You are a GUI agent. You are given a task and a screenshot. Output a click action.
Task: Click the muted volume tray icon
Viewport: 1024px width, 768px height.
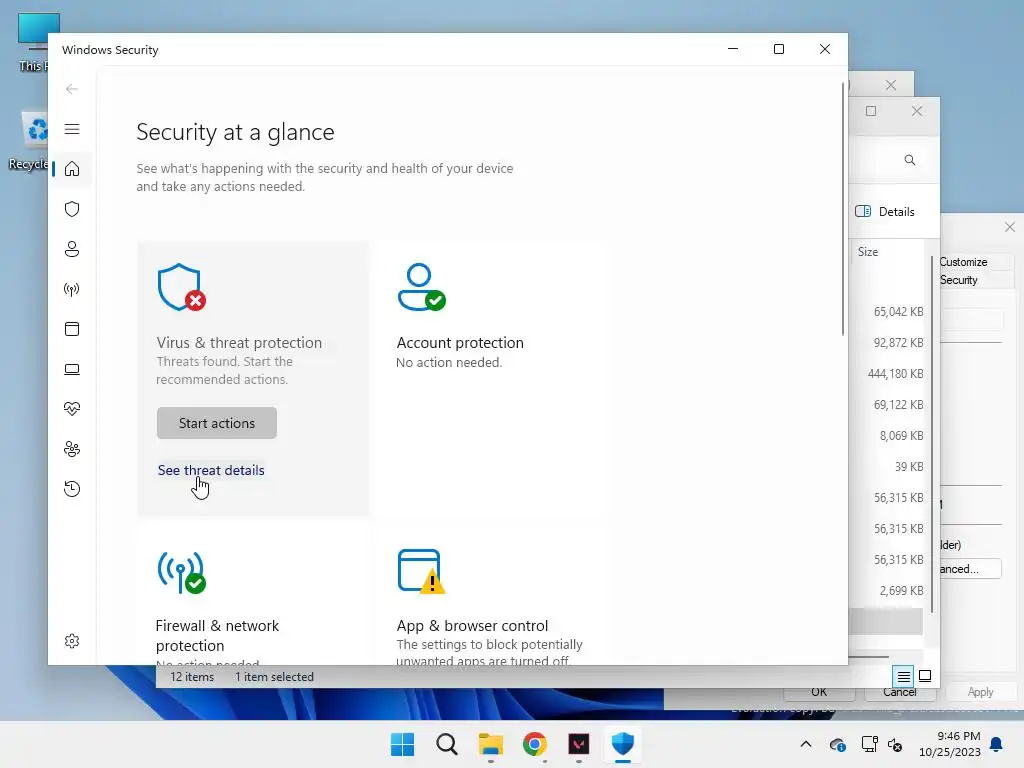click(895, 744)
